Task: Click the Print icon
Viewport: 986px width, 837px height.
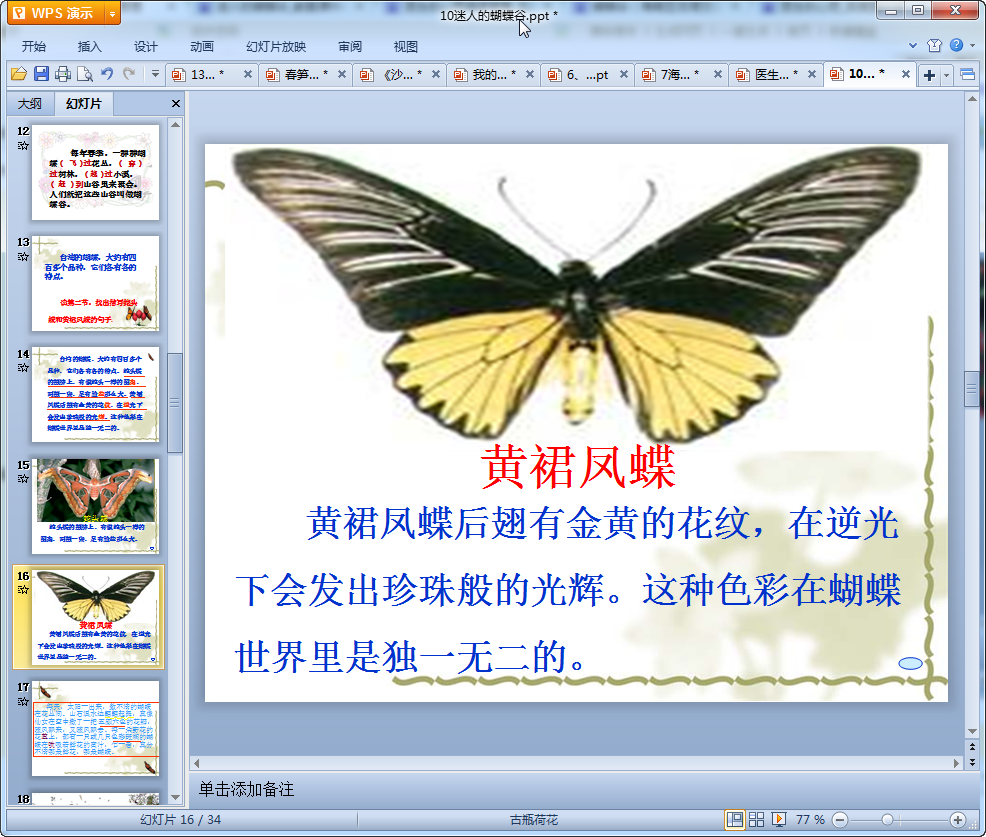Action: [x=63, y=74]
